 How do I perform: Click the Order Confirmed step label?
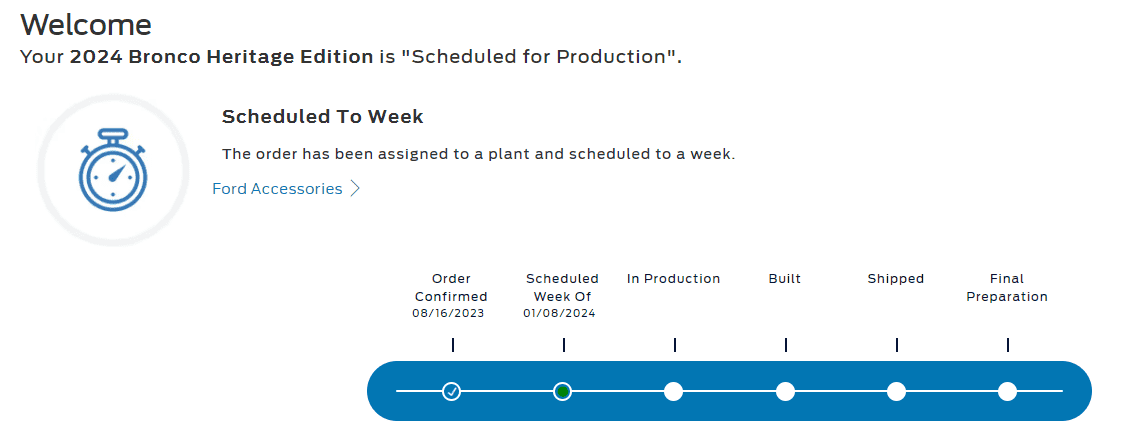(x=452, y=288)
